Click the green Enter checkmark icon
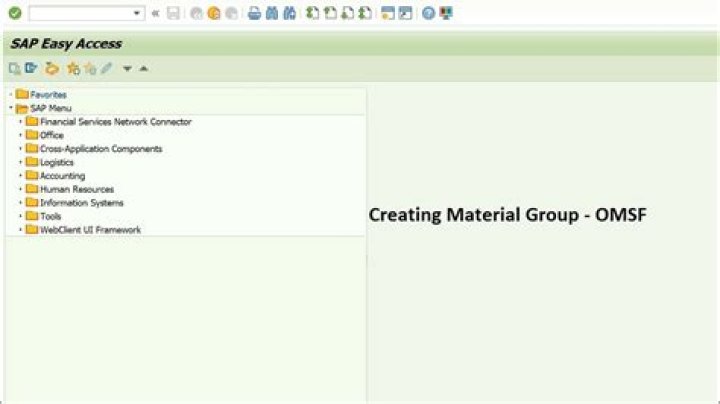720x404 pixels. pyautogui.click(x=14, y=14)
